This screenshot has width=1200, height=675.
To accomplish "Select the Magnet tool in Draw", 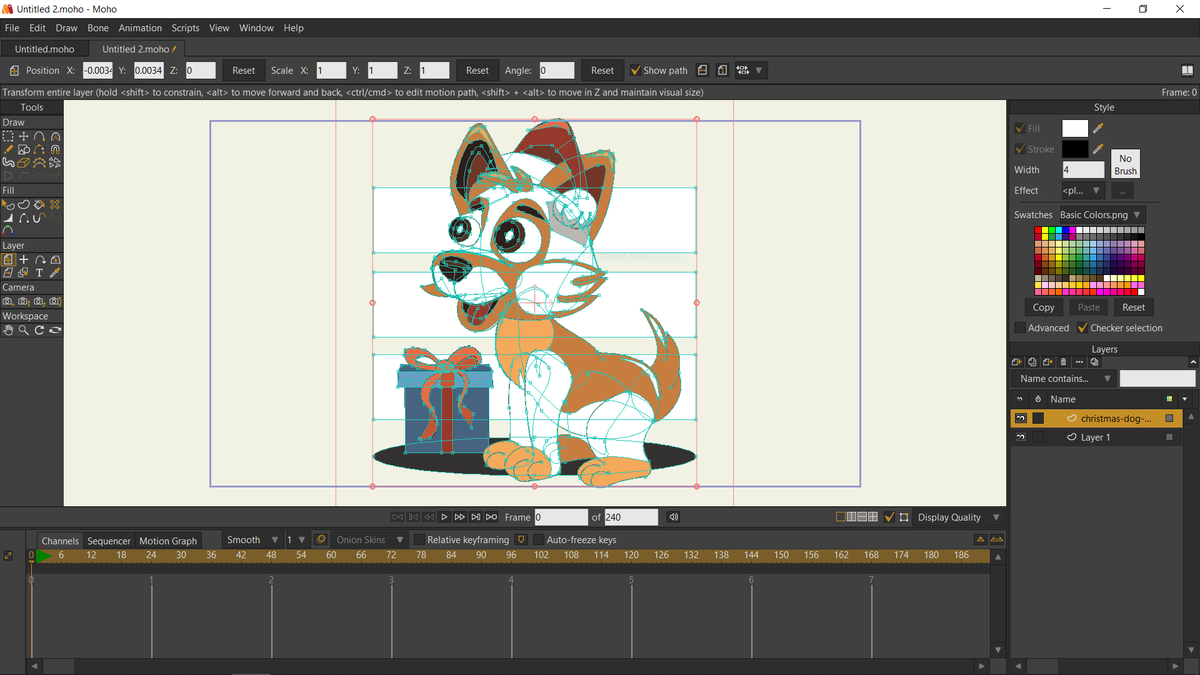I will (55, 150).
